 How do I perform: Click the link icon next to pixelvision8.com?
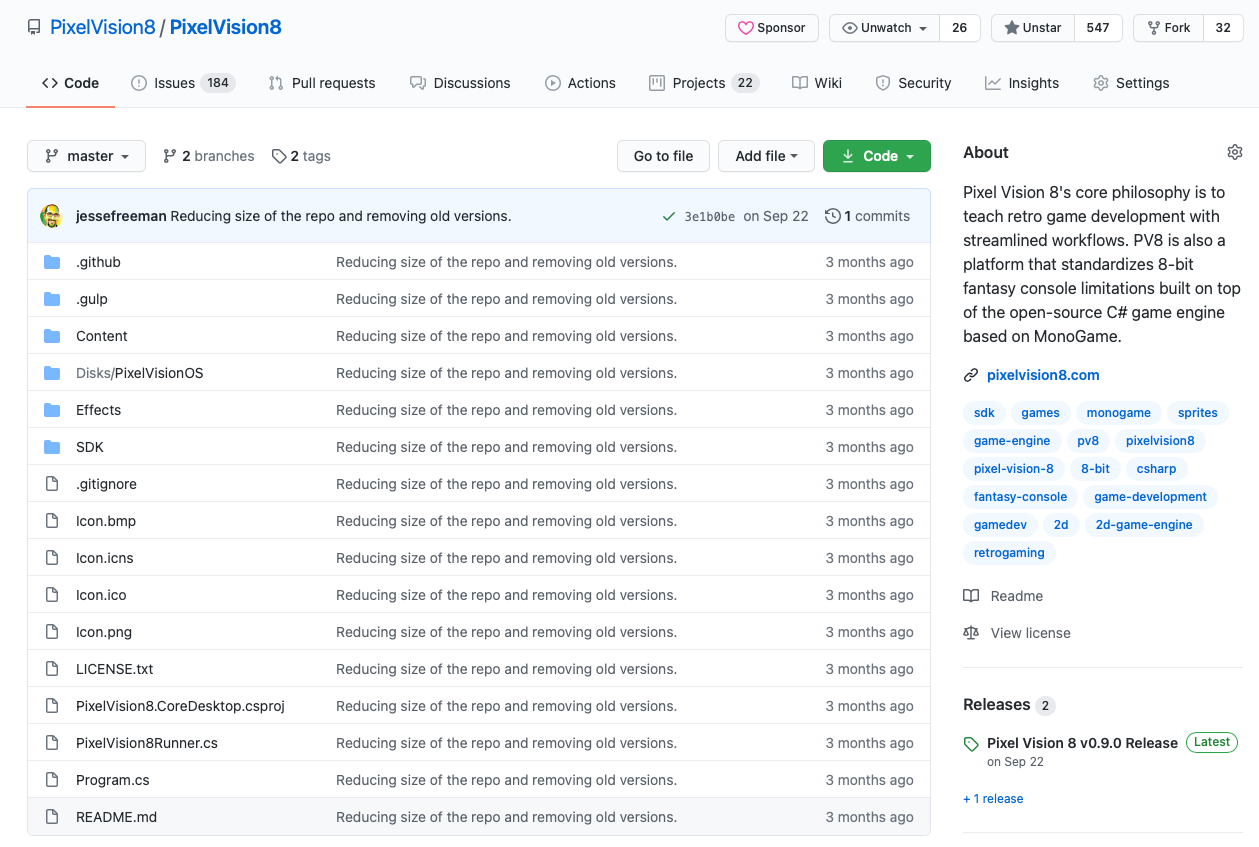pyautogui.click(x=970, y=374)
